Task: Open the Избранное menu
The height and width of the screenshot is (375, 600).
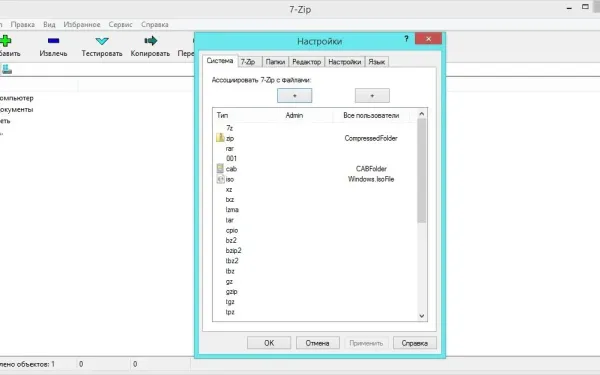Action: coord(82,24)
